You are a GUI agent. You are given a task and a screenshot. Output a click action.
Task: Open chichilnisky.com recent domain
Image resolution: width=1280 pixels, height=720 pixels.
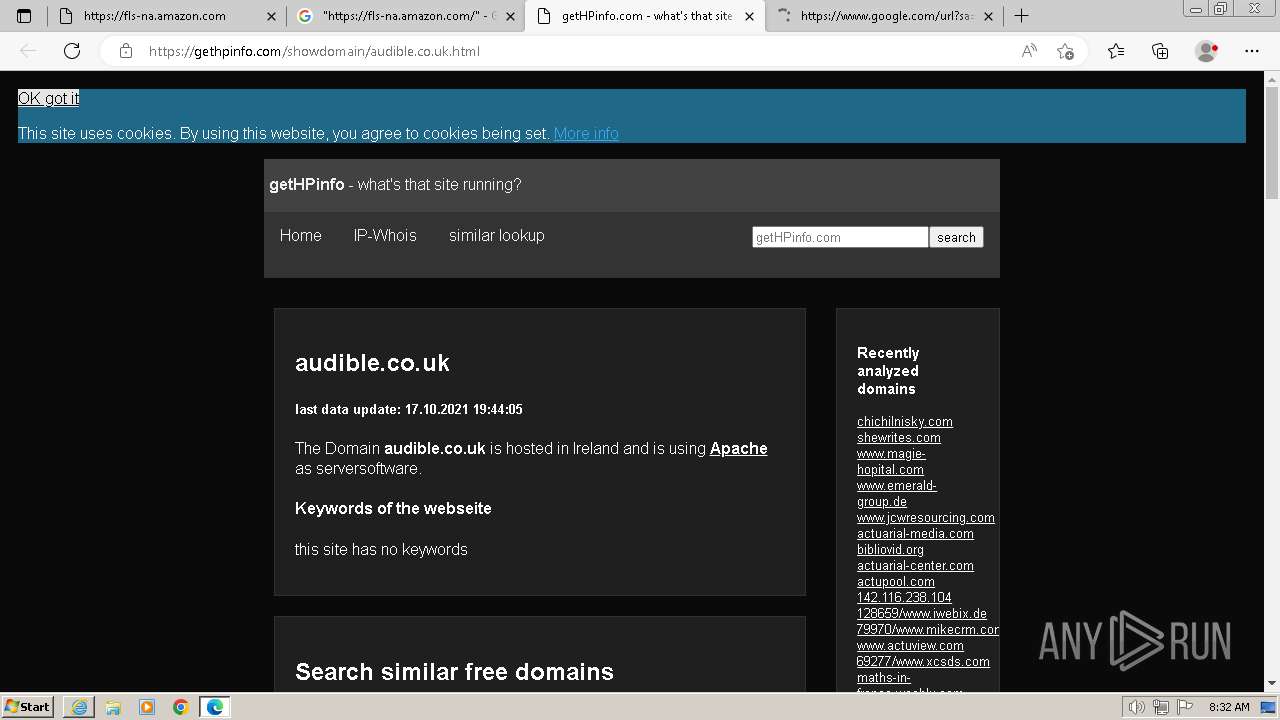click(905, 421)
